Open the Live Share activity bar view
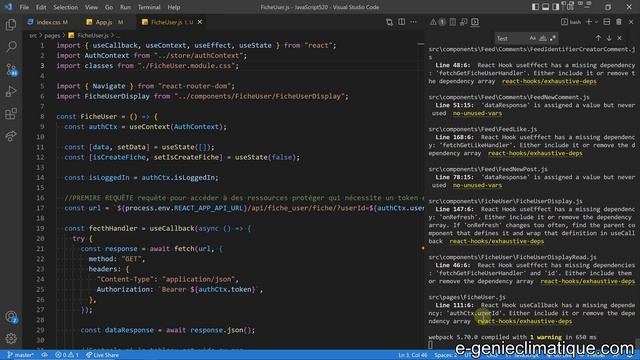Viewport: 640px width, 360px height. coord(11,136)
